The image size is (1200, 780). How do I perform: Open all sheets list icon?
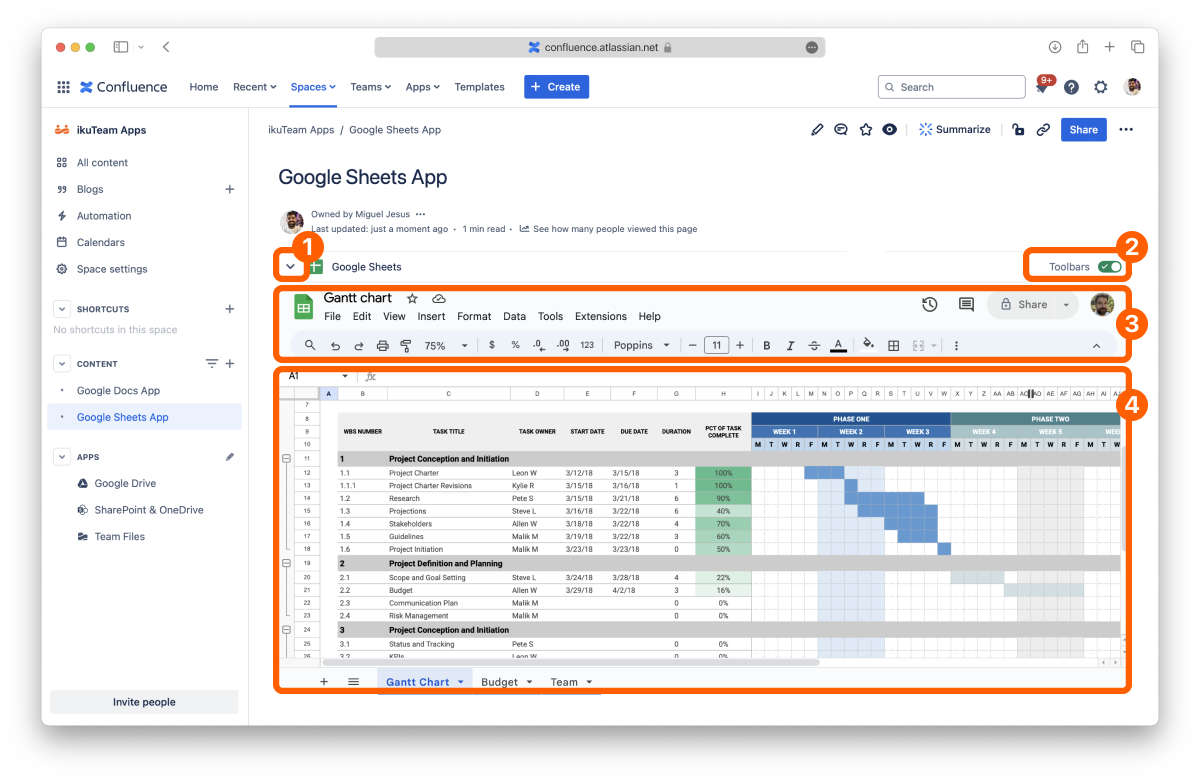click(x=353, y=681)
